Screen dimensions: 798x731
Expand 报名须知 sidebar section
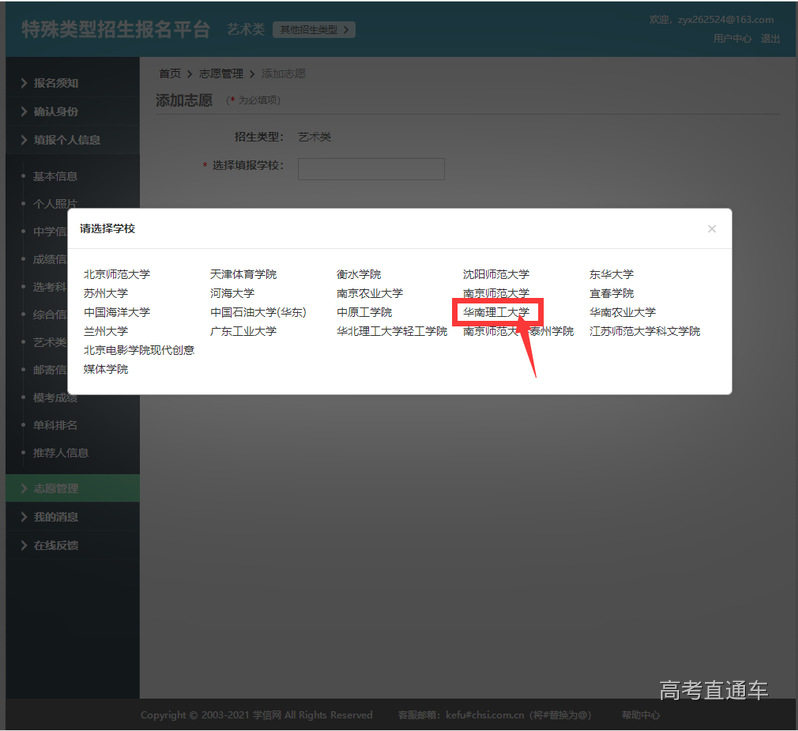pos(56,83)
